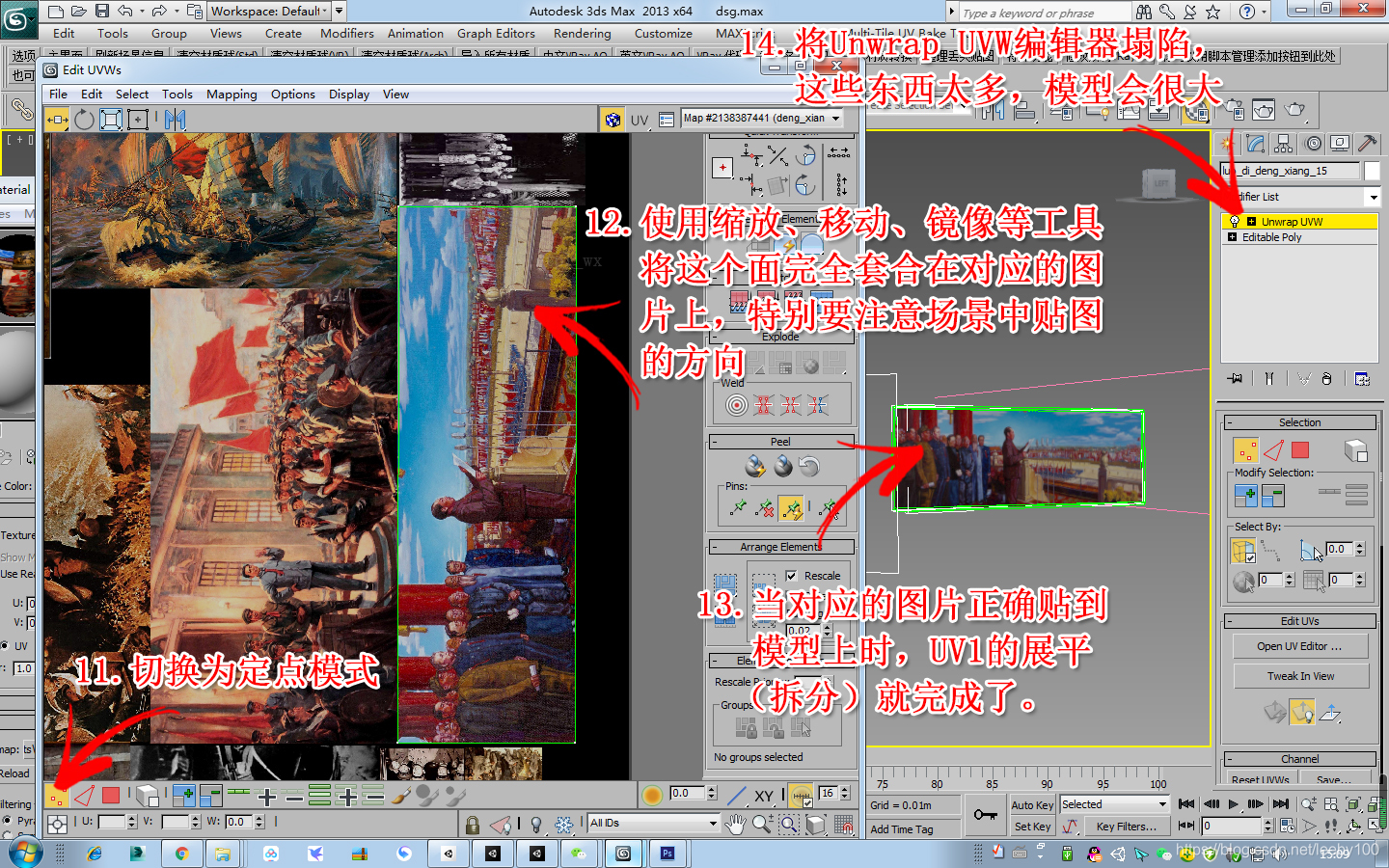The image size is (1389, 868).
Task: Select the Weld Selected target icon
Action: tap(736, 404)
